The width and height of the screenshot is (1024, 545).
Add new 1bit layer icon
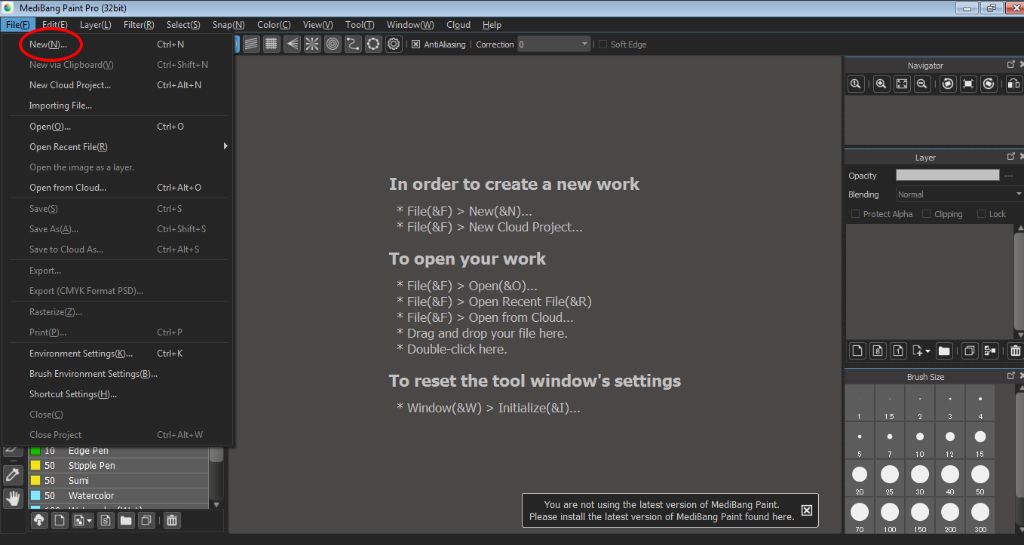point(898,350)
